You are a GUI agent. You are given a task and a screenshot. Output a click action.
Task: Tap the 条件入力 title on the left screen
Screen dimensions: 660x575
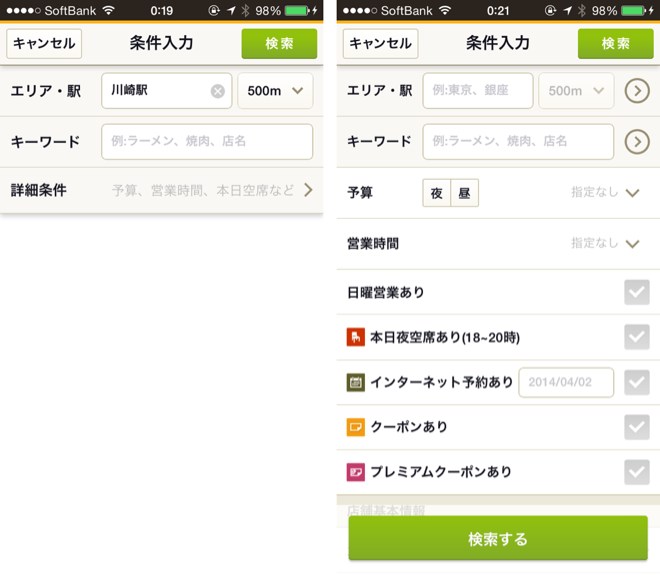pos(162,43)
